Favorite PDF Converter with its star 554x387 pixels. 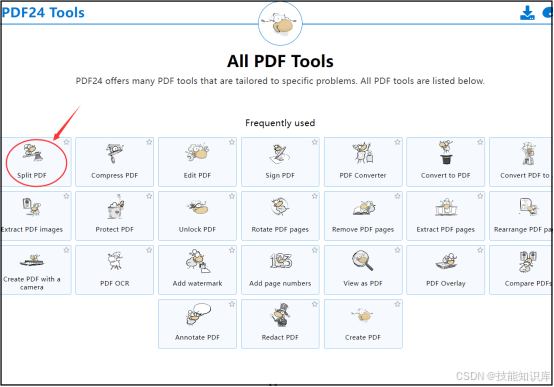point(397,142)
